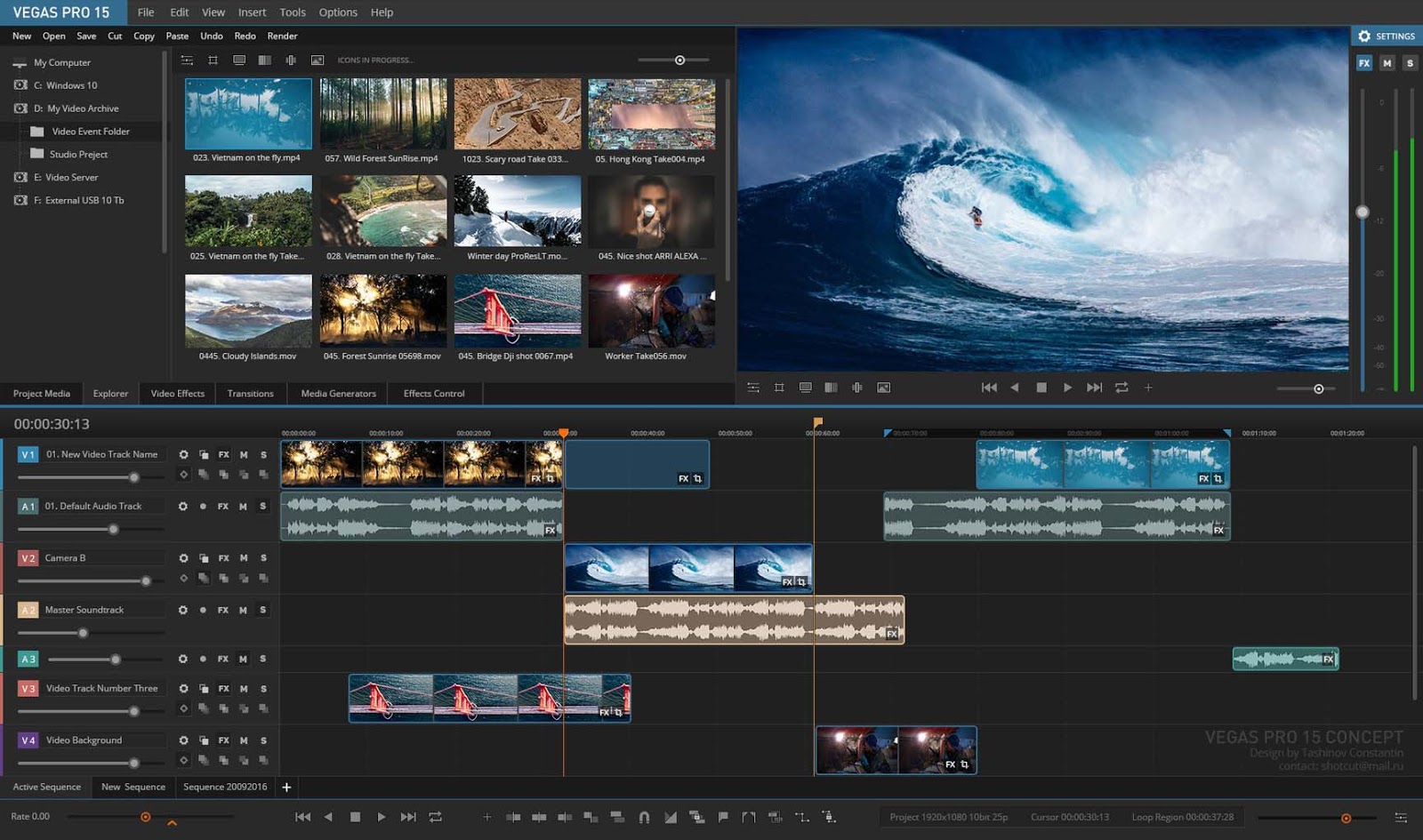Toggle M mute in mixer panel
Image resolution: width=1423 pixels, height=840 pixels.
[x=1387, y=63]
